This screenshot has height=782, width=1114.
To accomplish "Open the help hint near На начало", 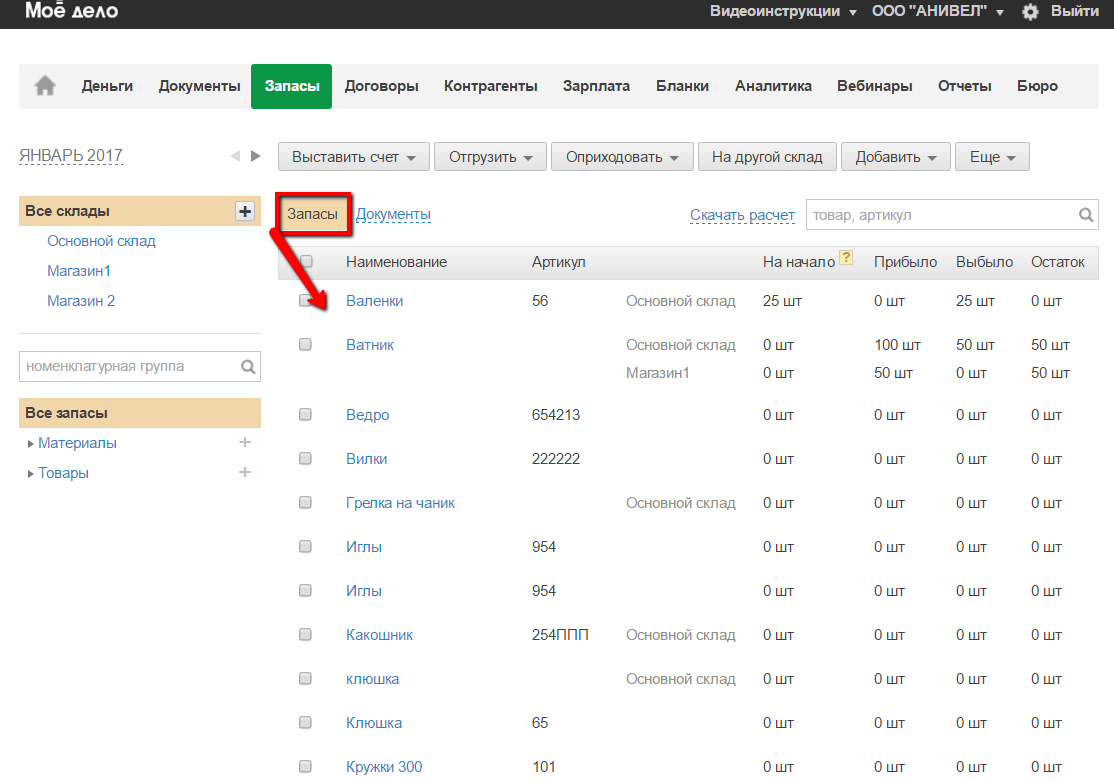I will click(846, 259).
